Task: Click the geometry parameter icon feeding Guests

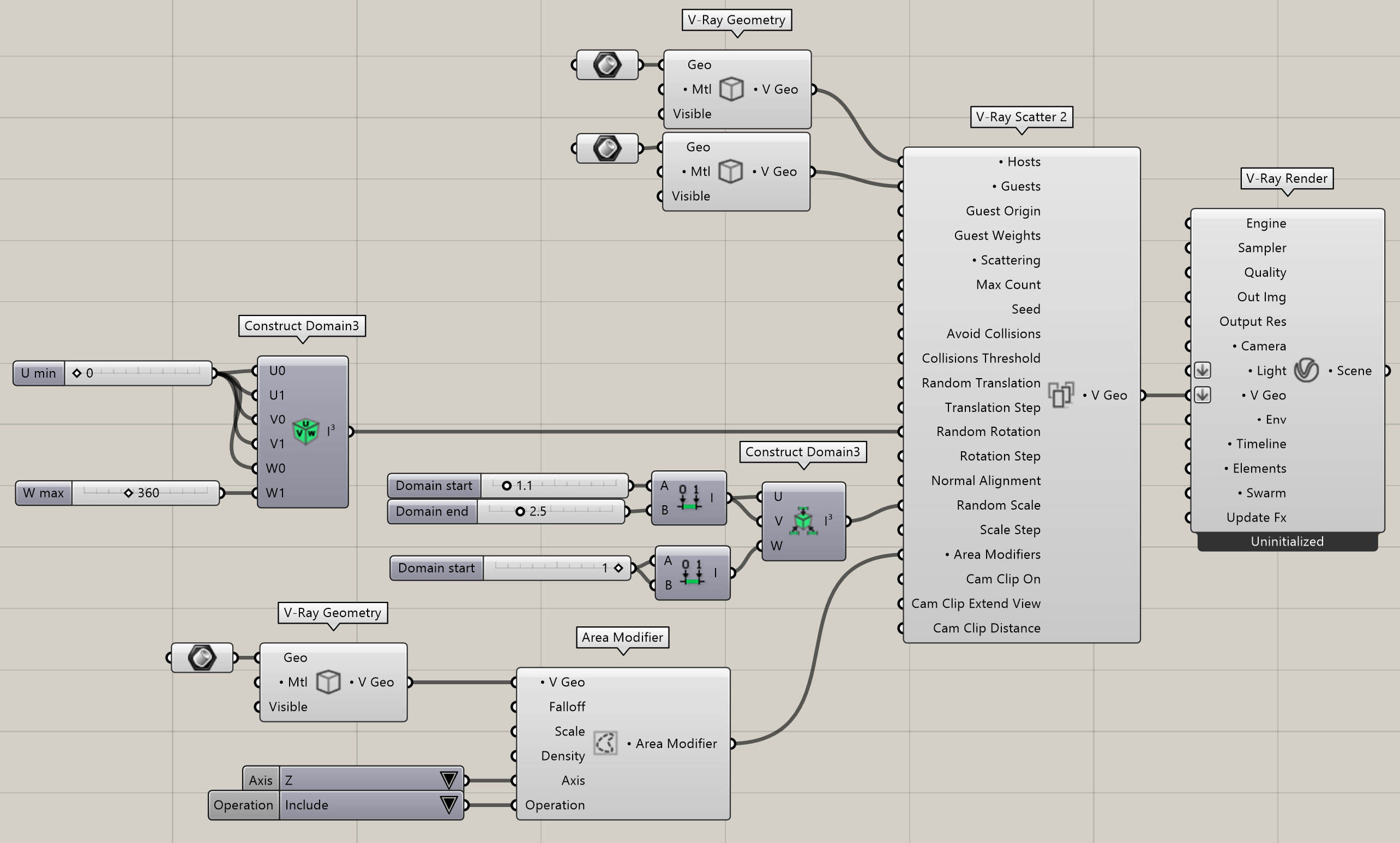Action: pyautogui.click(x=607, y=148)
